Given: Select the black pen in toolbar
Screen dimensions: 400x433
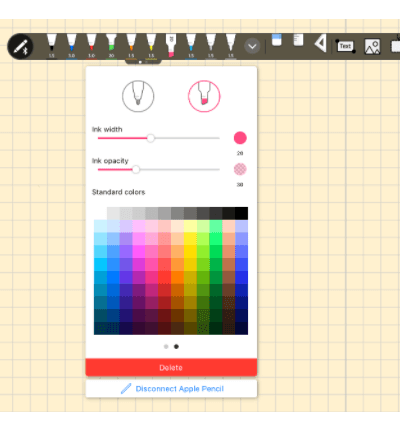Looking at the screenshot, I should pos(51,46).
